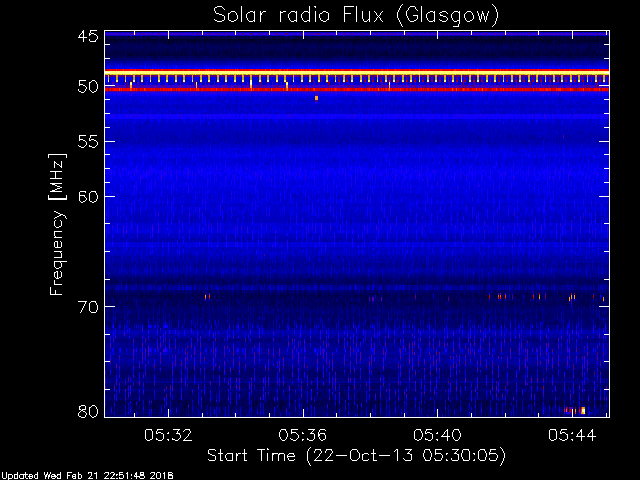Click the bright yellow-white band near 49 MHz
The width and height of the screenshot is (640, 480).
[x=357, y=72]
